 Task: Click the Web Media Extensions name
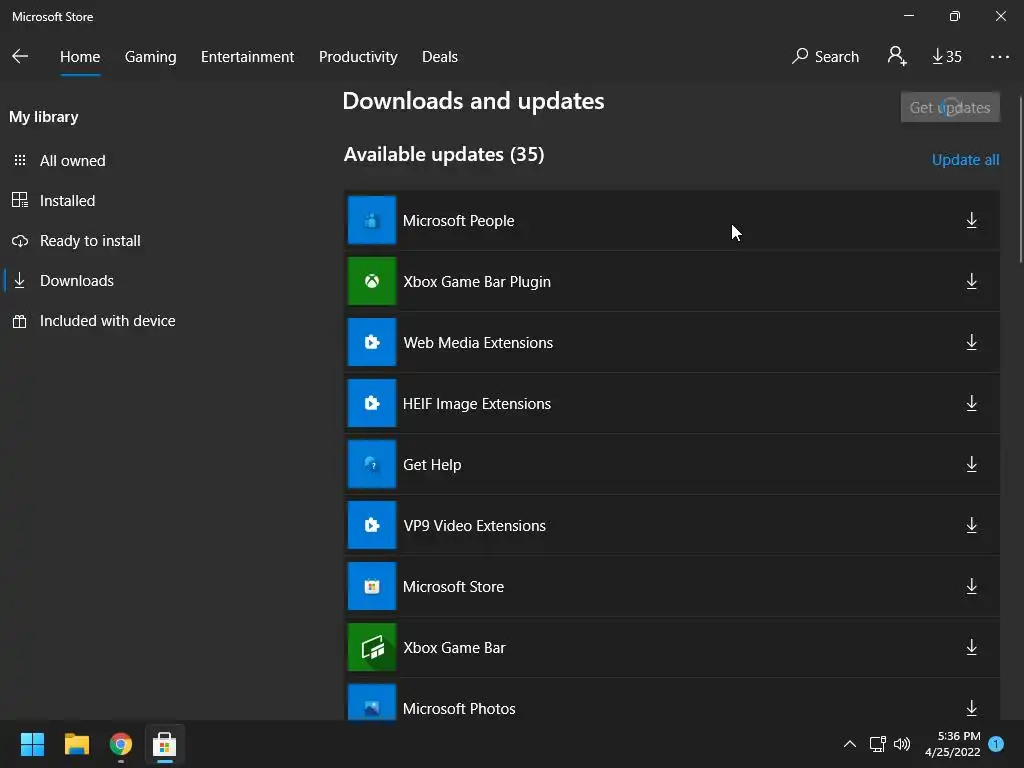478,342
